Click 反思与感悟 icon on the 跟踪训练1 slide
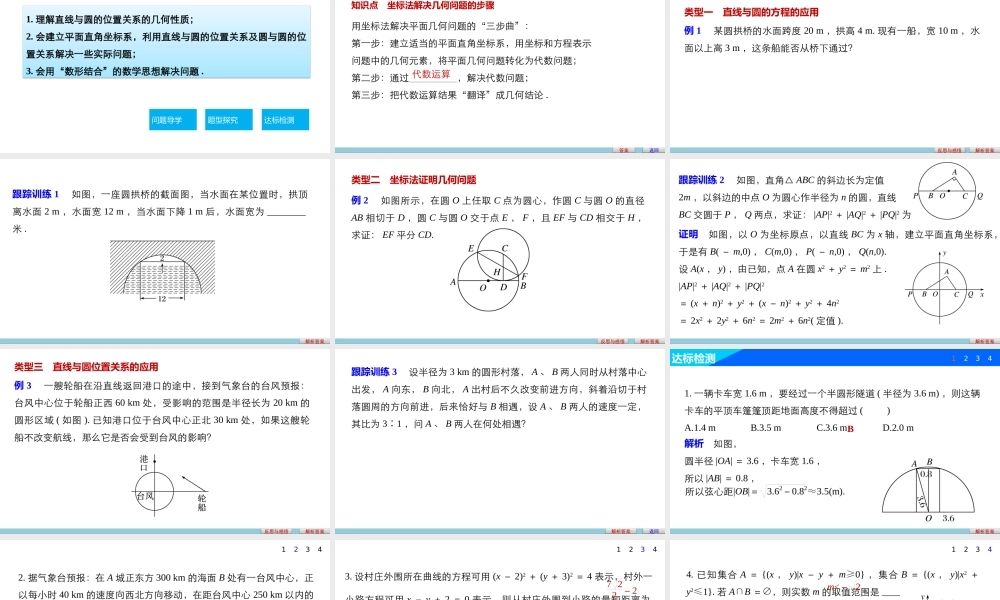 [x=316, y=340]
